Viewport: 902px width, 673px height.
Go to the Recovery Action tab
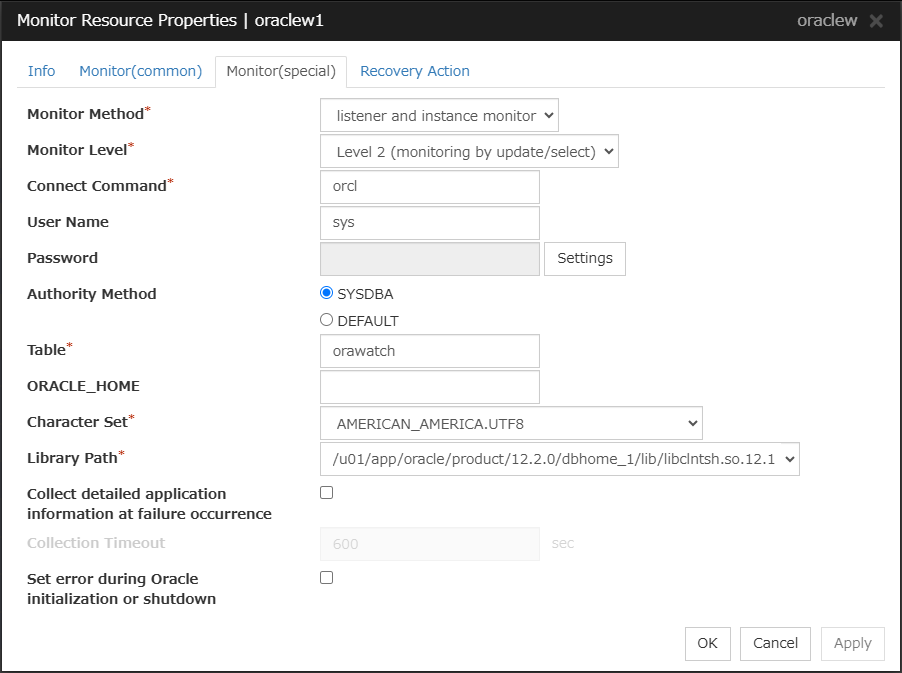(x=414, y=71)
